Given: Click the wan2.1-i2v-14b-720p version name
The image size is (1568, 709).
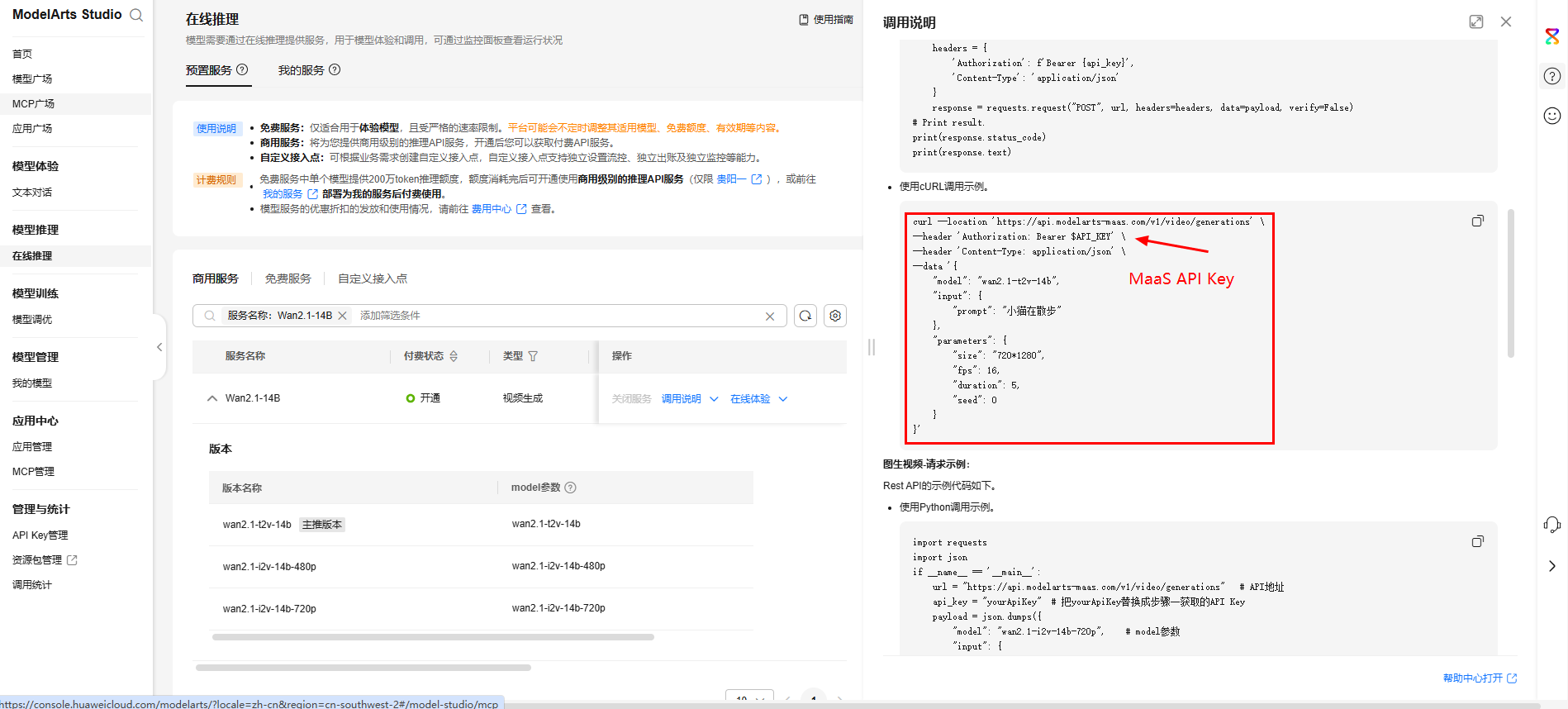Looking at the screenshot, I should (269, 609).
